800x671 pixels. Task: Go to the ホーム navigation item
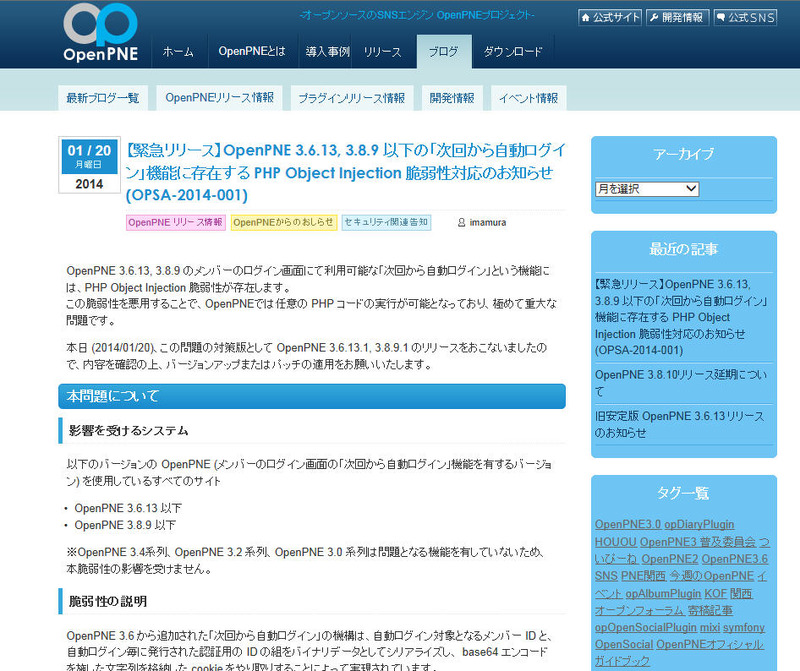coord(178,51)
